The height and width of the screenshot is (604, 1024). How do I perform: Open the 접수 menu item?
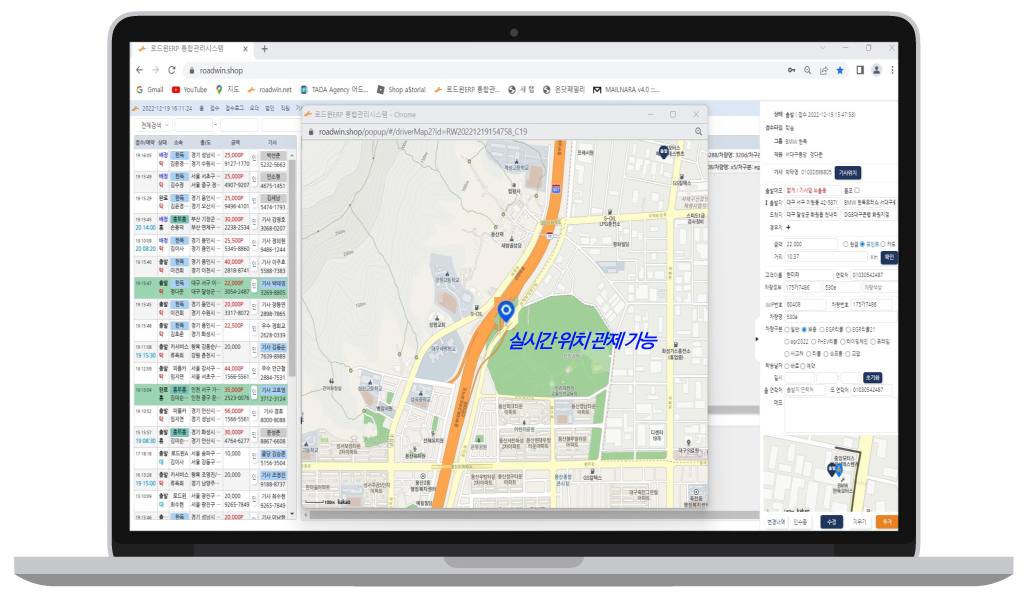[215, 107]
